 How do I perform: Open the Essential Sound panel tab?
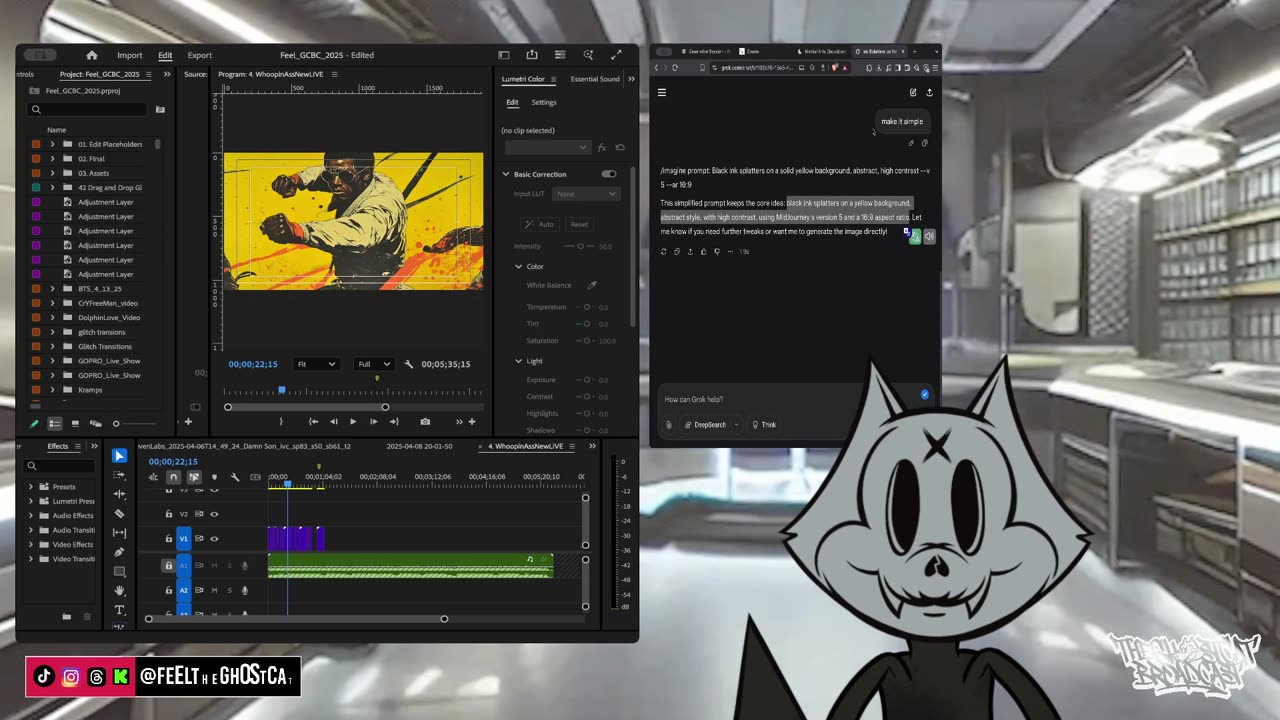click(595, 79)
